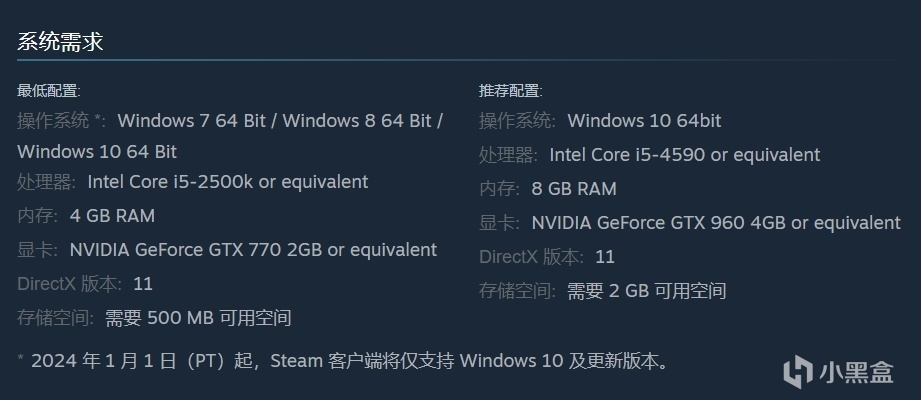
Task: Click the Windows 10 64 Bit minimum text
Action: 97,152
